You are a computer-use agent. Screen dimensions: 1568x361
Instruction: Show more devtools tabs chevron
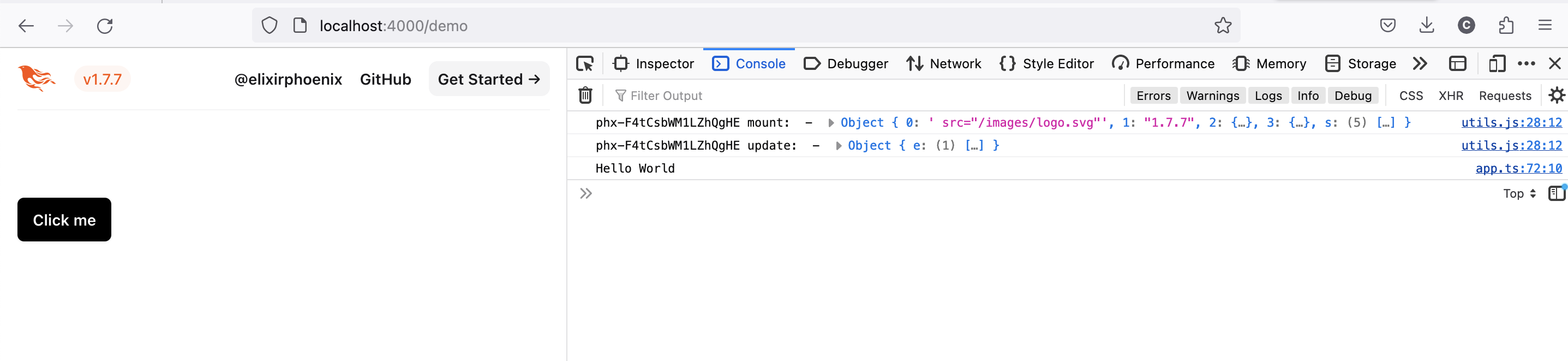pos(1420,63)
